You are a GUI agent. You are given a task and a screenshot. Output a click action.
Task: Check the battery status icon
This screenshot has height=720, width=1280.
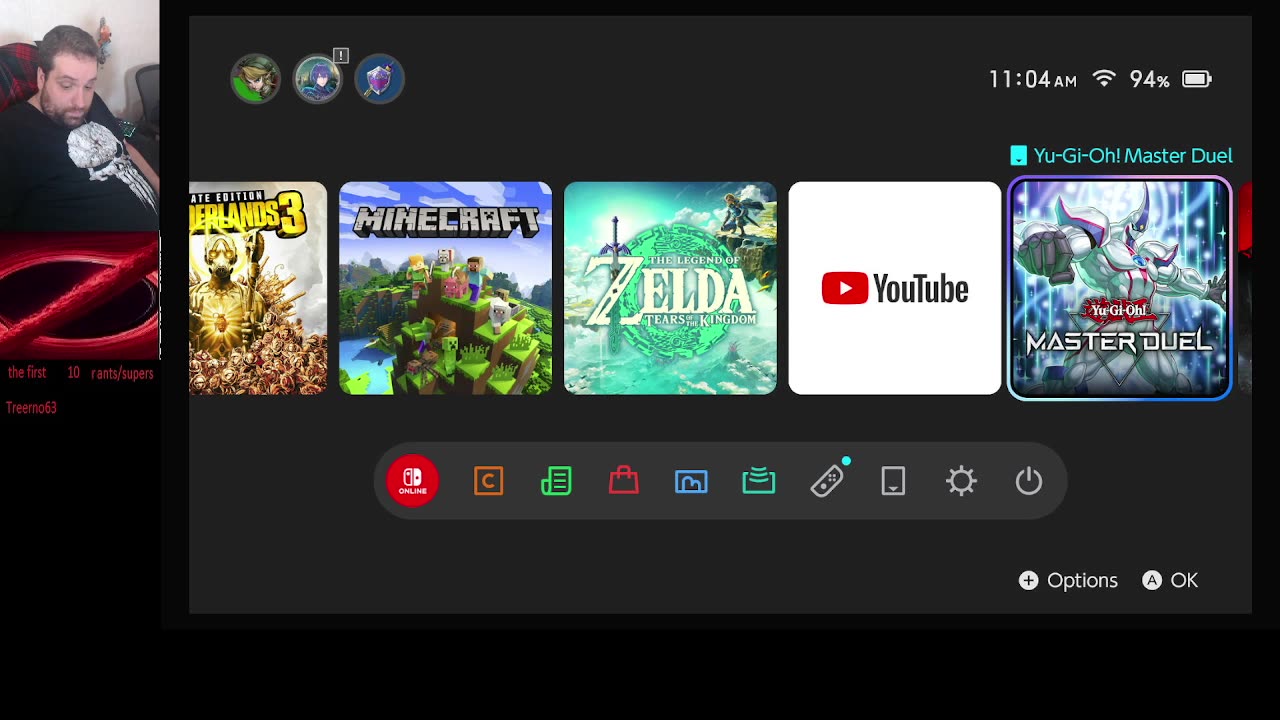(1197, 79)
